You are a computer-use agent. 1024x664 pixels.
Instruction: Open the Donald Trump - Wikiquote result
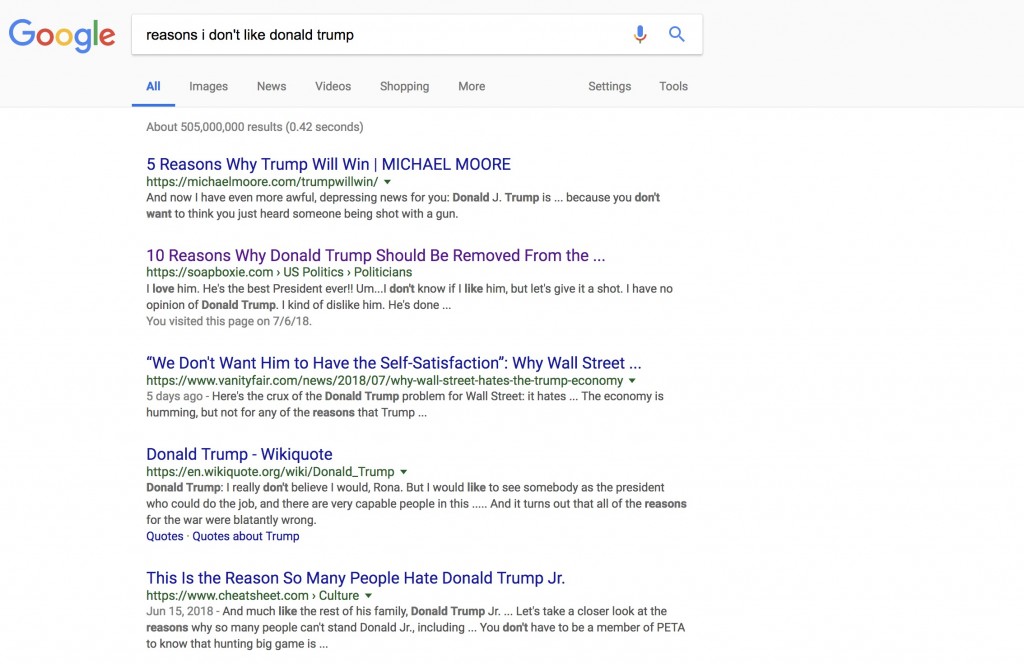point(239,454)
